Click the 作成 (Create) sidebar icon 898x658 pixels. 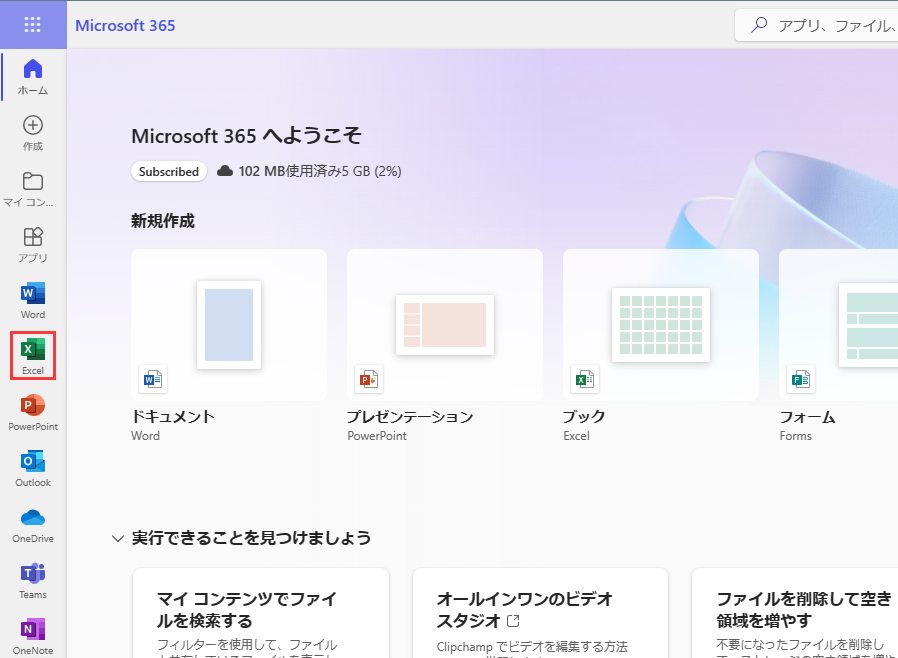33,131
